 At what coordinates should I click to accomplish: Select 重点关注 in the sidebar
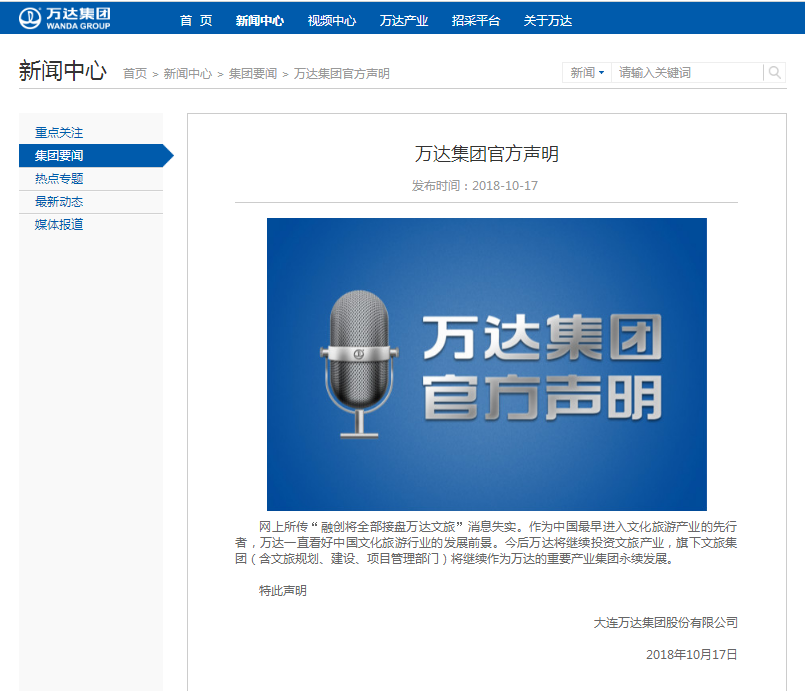point(59,132)
